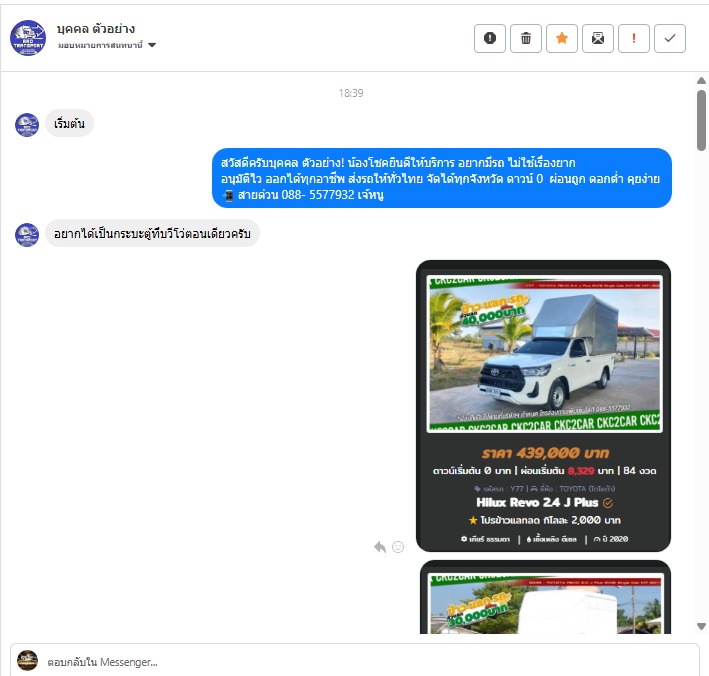
Task: Select the blue greeting message bubble
Action: (x=442, y=178)
